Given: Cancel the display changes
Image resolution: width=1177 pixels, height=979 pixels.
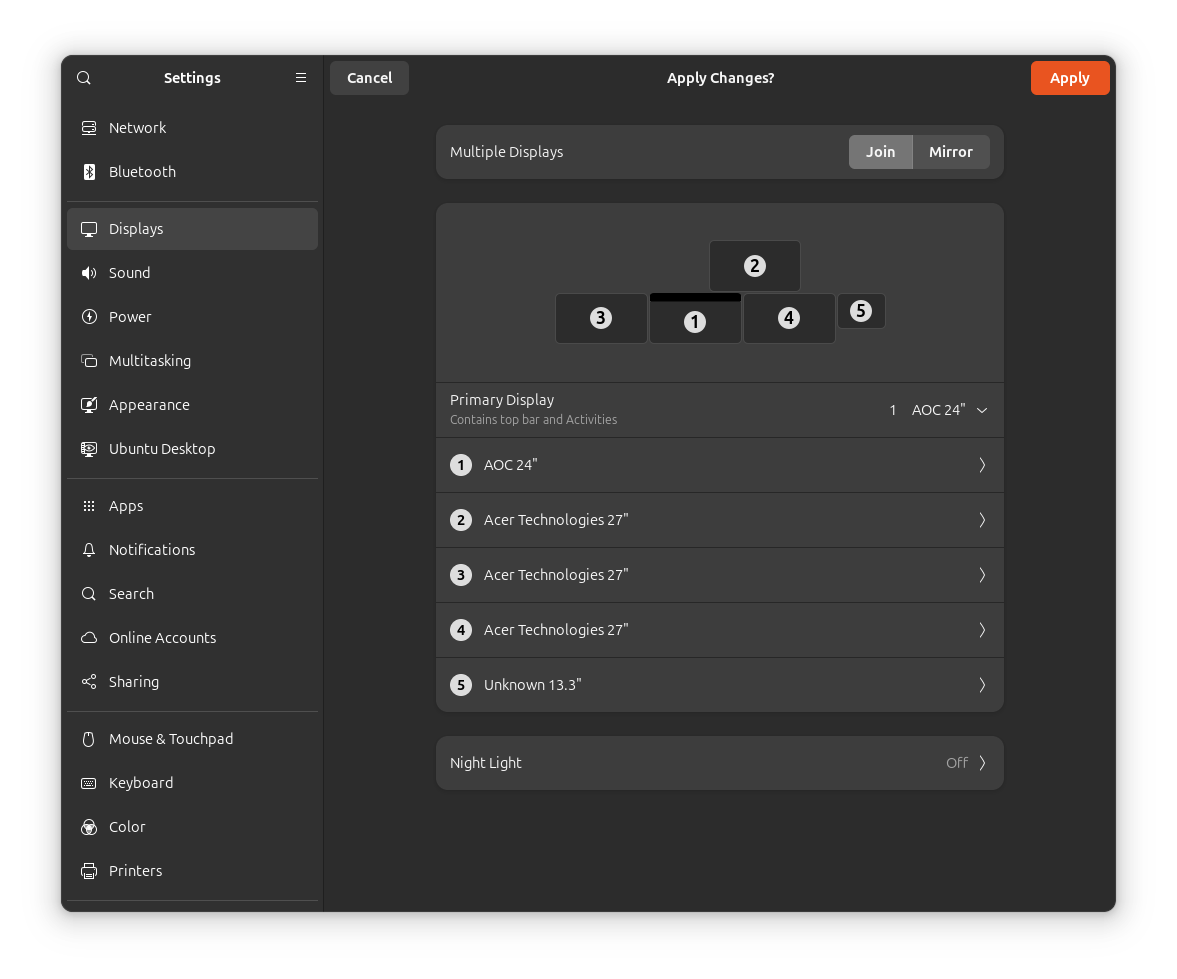Looking at the screenshot, I should click(x=369, y=78).
